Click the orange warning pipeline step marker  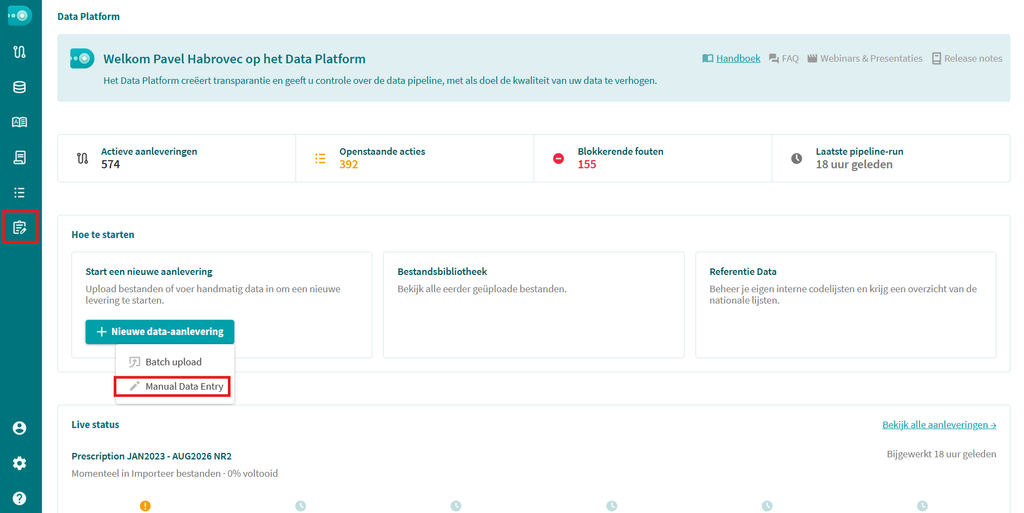coord(145,506)
